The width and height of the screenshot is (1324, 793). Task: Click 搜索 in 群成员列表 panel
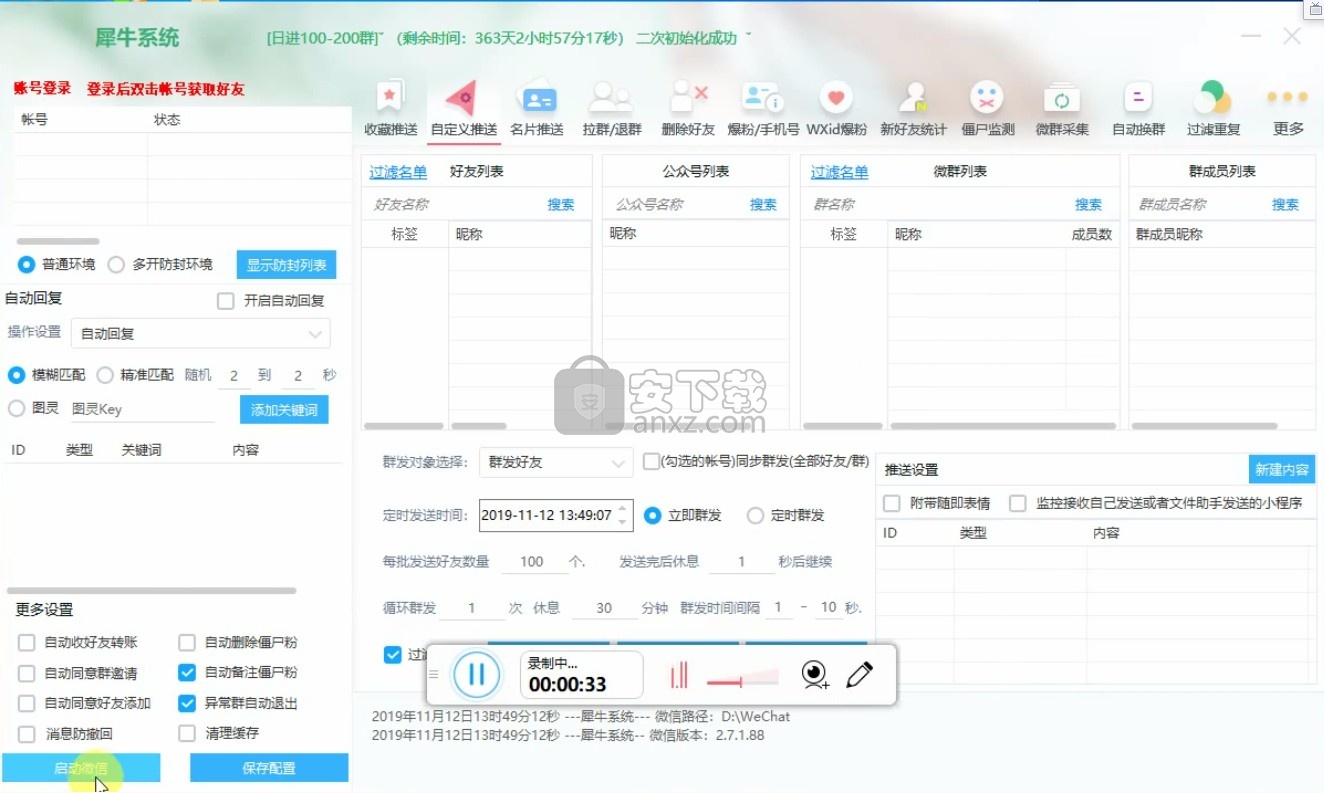click(1285, 204)
